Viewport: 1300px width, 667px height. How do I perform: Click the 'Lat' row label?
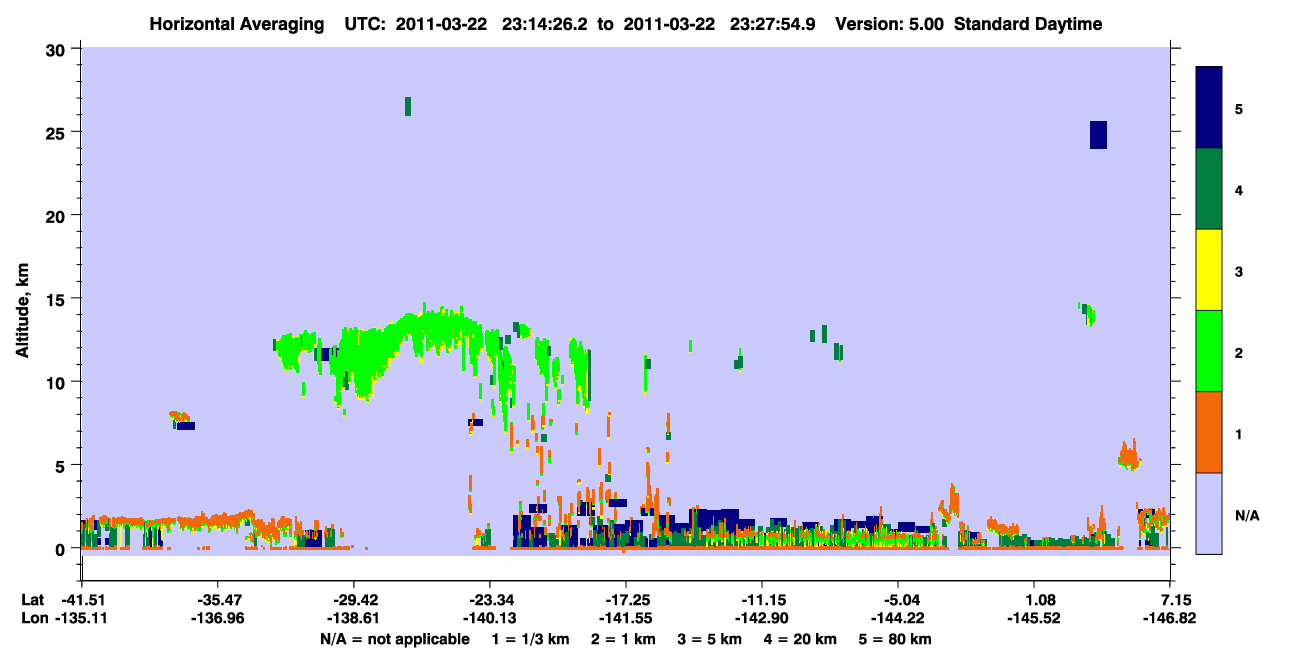tap(32, 600)
